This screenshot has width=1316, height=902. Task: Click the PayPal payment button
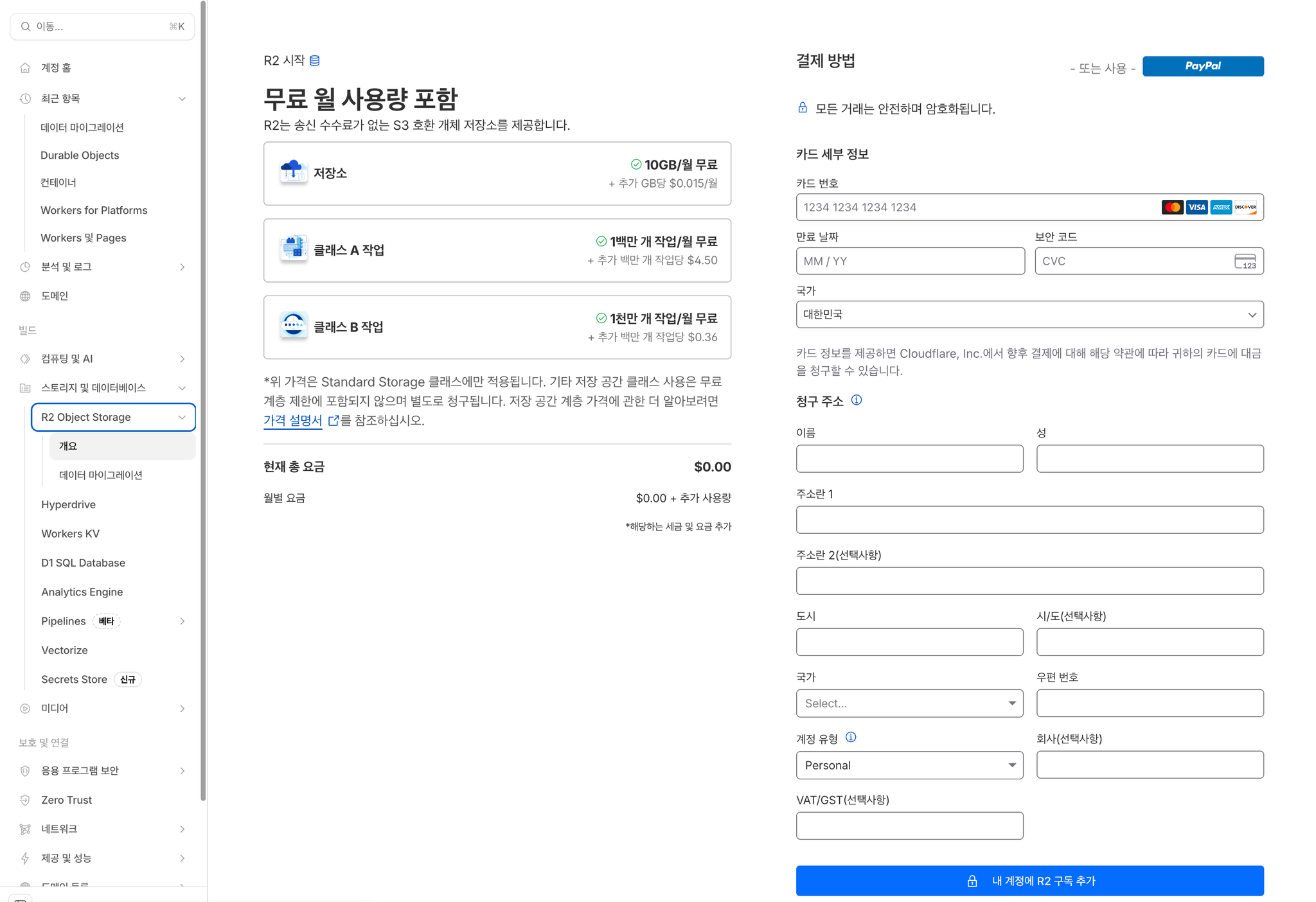click(x=1203, y=66)
